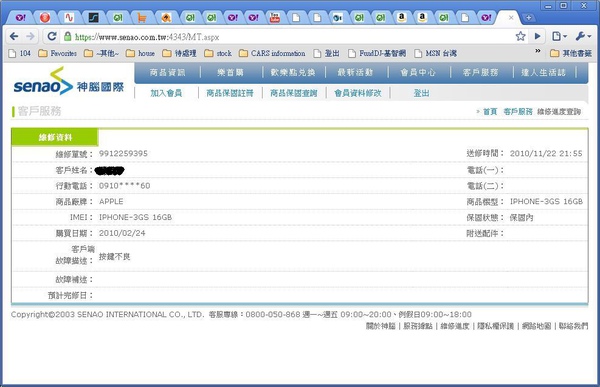Click the browser forward arrow

pos(30,36)
